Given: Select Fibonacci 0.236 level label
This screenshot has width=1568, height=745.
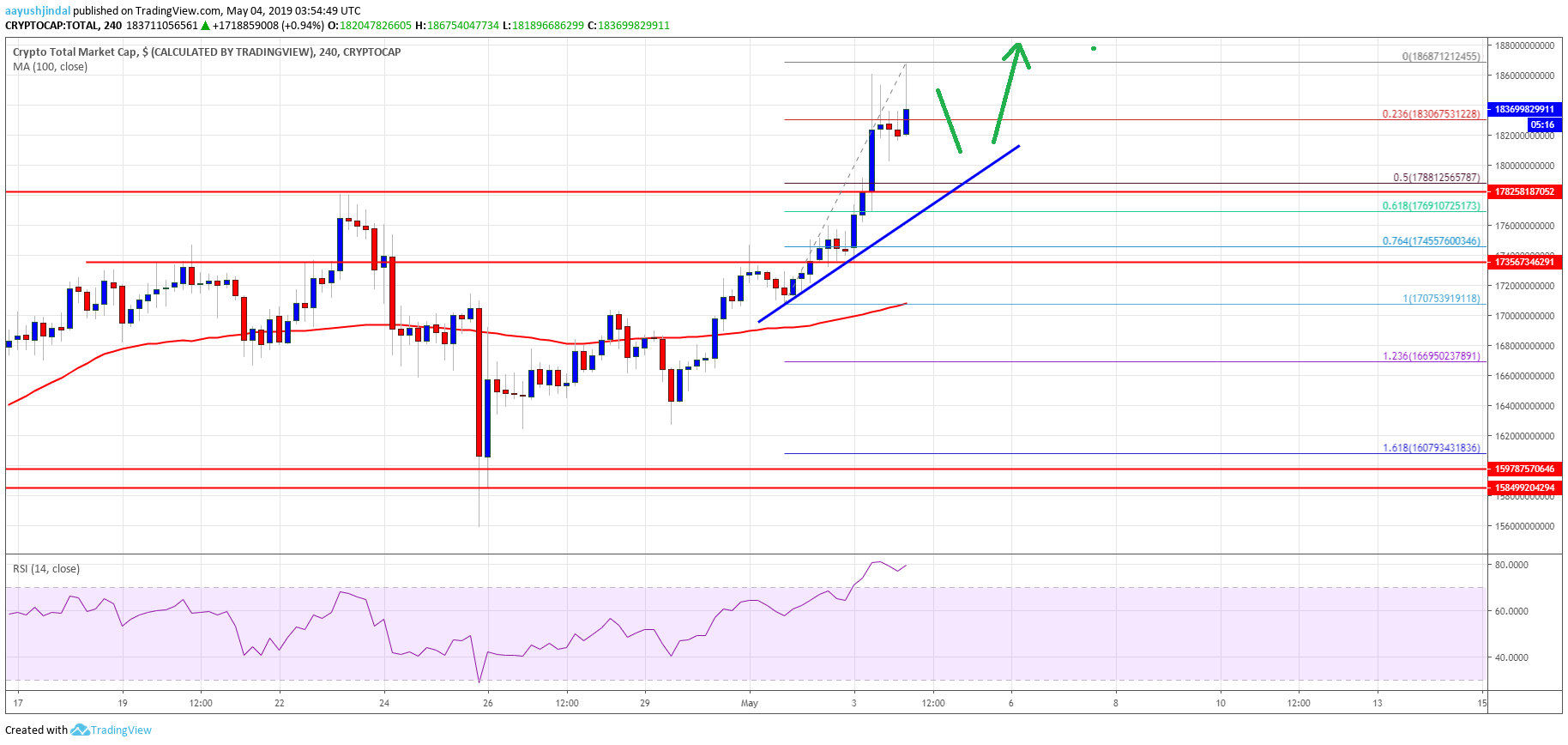Looking at the screenshot, I should (x=1431, y=113).
